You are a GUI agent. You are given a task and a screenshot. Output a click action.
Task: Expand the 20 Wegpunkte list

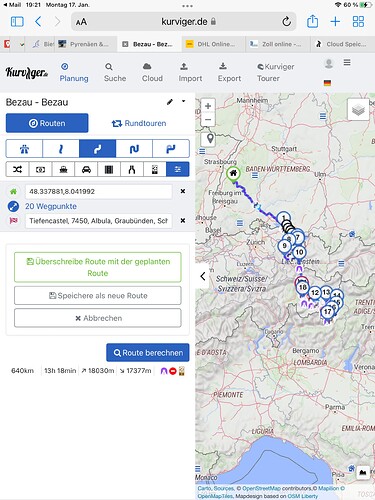tap(51, 206)
